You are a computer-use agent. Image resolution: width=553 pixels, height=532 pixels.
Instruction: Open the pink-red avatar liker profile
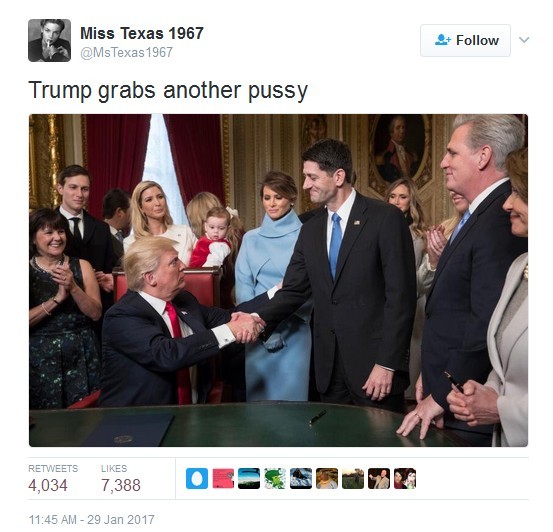[x=223, y=478]
